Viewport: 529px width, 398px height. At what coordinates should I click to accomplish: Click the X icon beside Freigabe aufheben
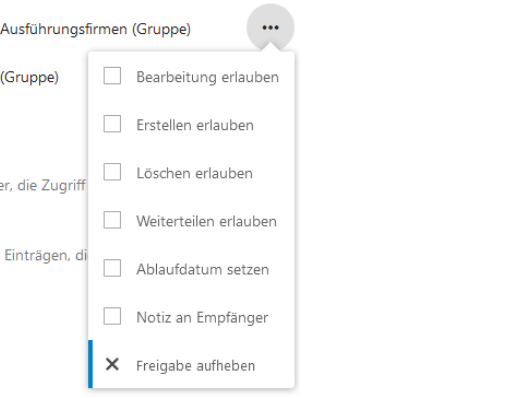pyautogui.click(x=112, y=364)
